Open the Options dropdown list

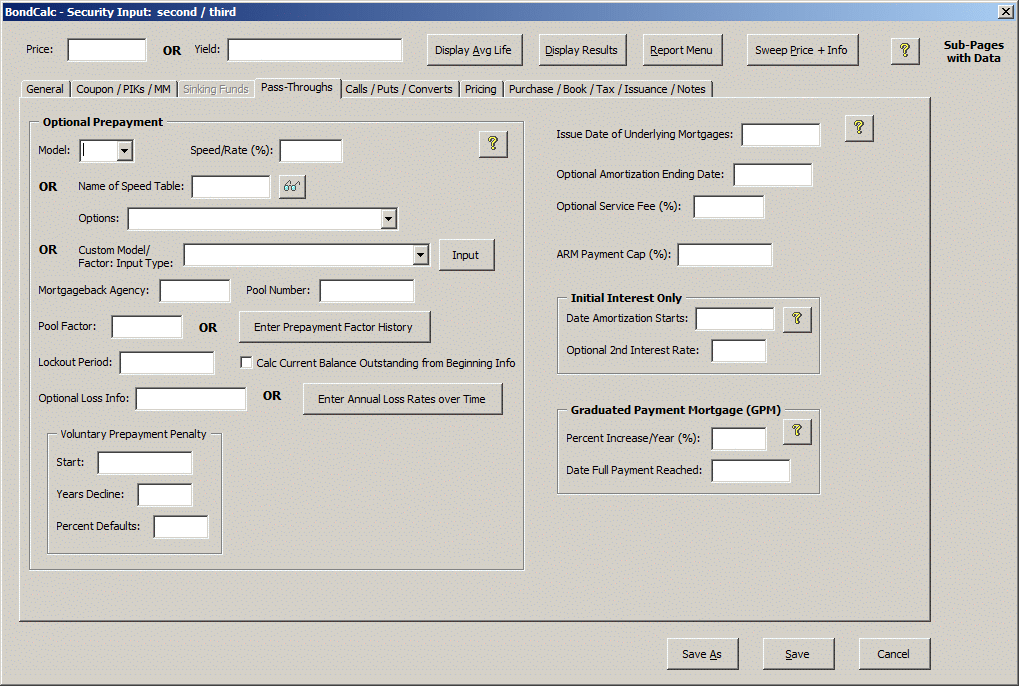click(388, 219)
